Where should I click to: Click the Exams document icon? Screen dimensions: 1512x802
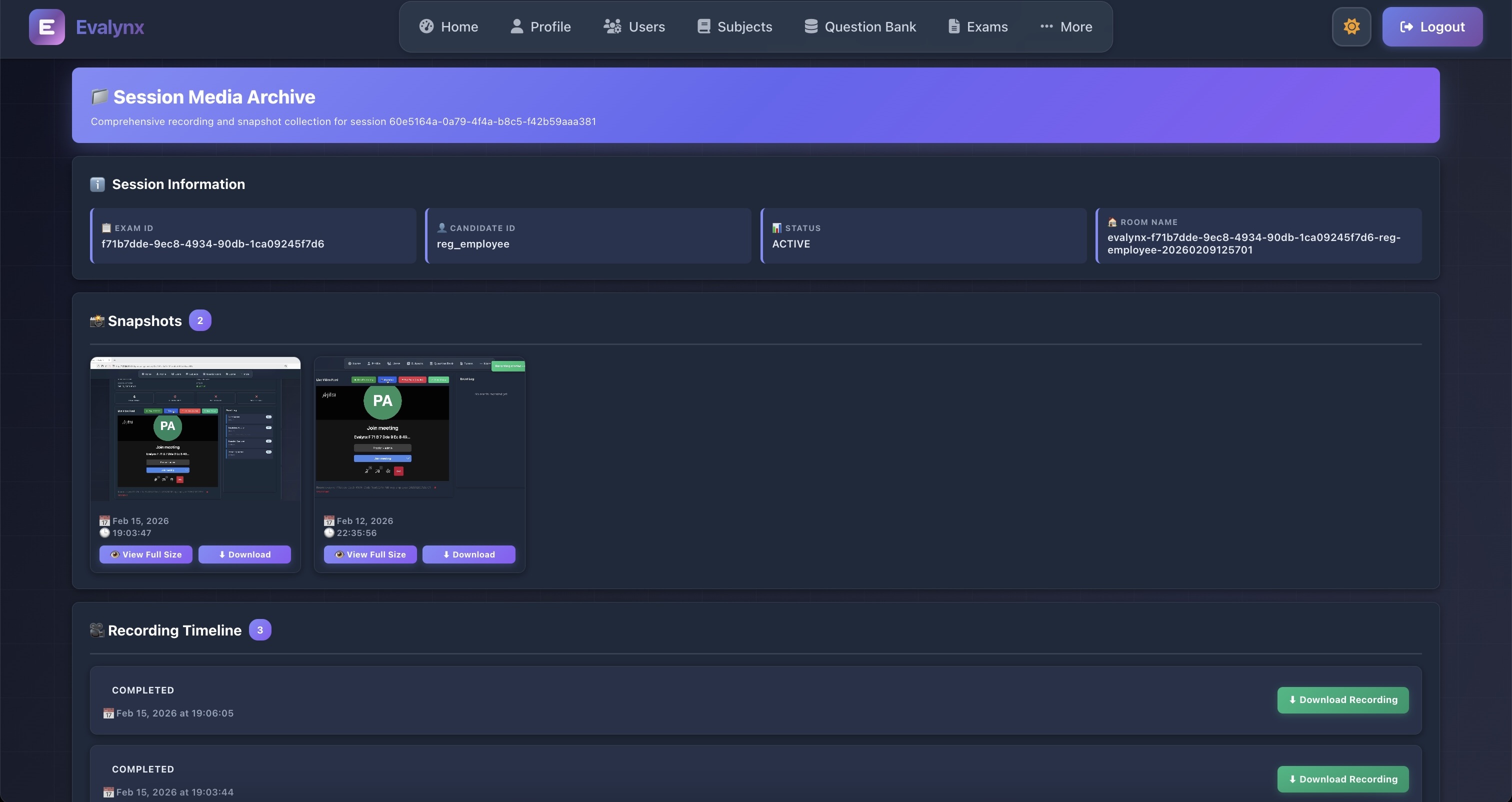click(954, 27)
